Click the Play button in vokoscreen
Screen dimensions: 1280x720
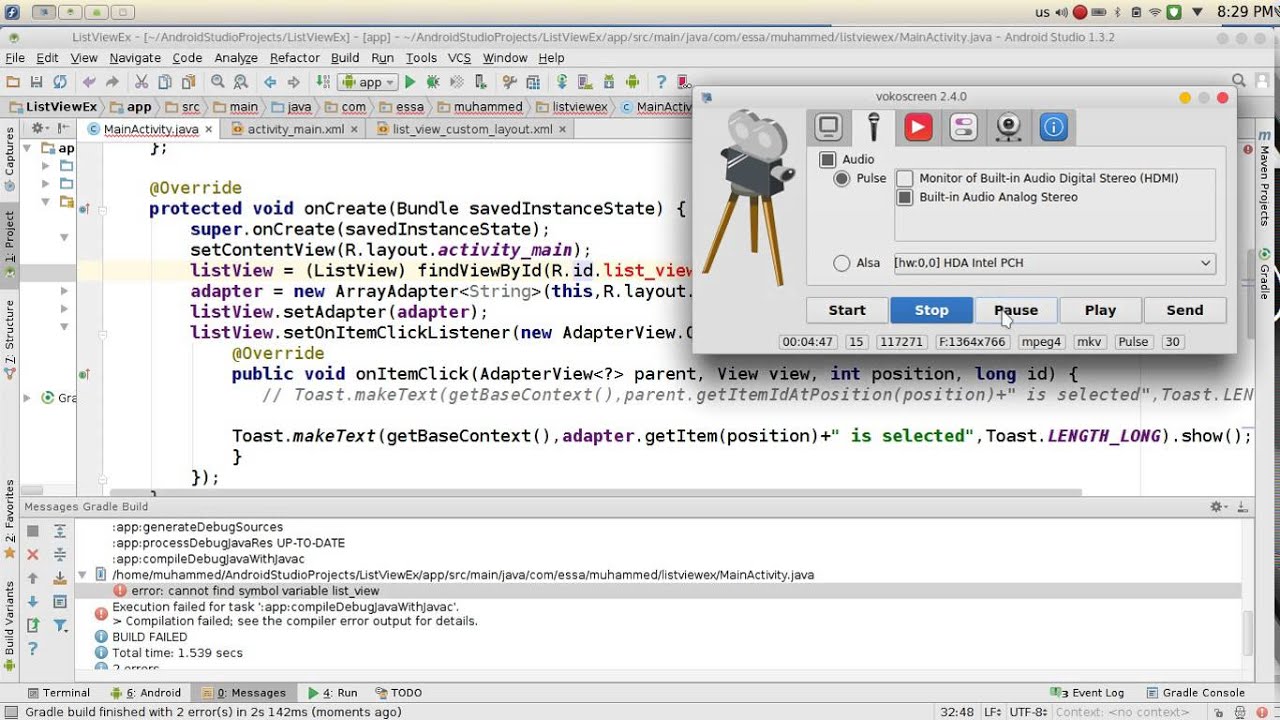1100,310
